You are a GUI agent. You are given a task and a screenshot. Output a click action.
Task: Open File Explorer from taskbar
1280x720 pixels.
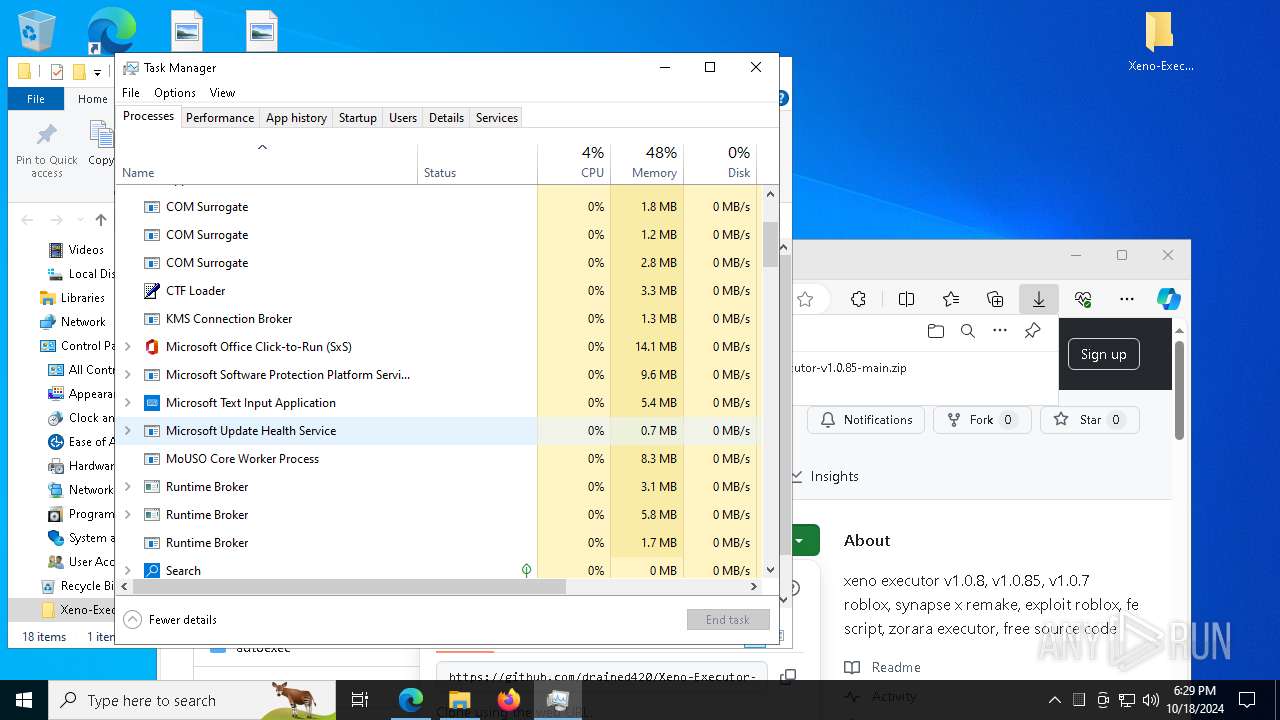(x=460, y=700)
